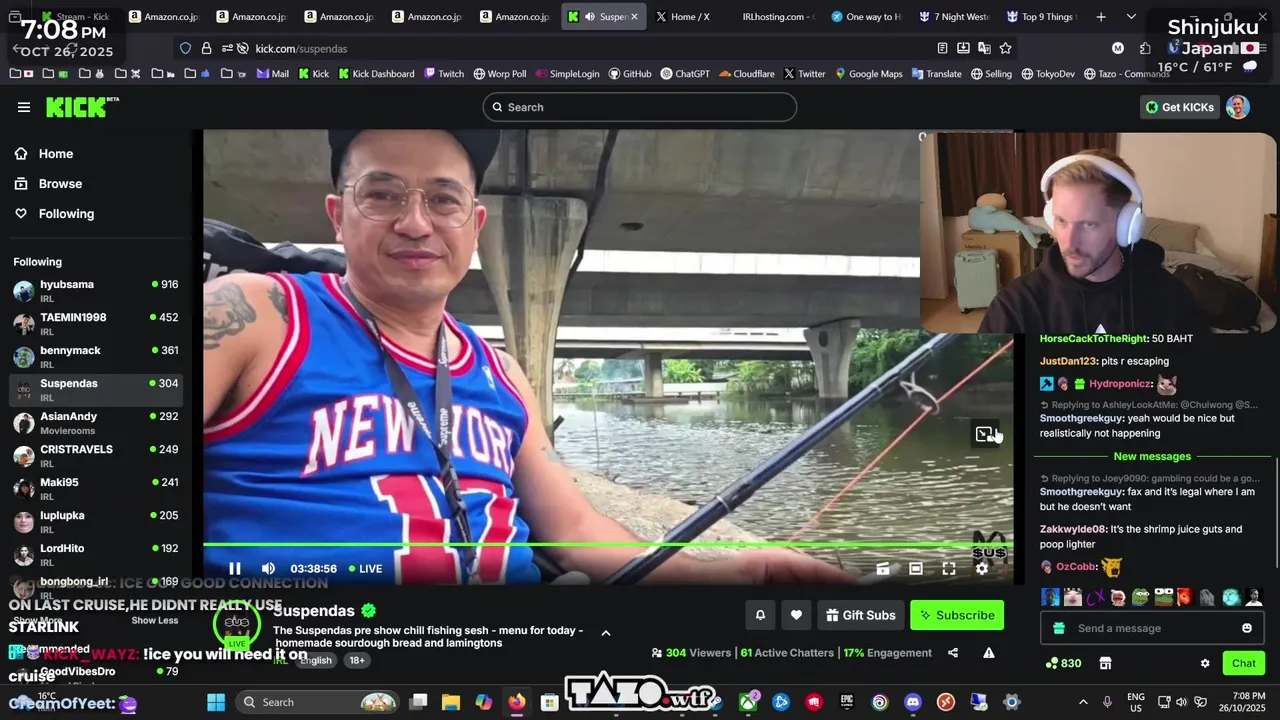Open Discord from the taskbar
Image resolution: width=1280 pixels, height=720 pixels.
(x=913, y=702)
